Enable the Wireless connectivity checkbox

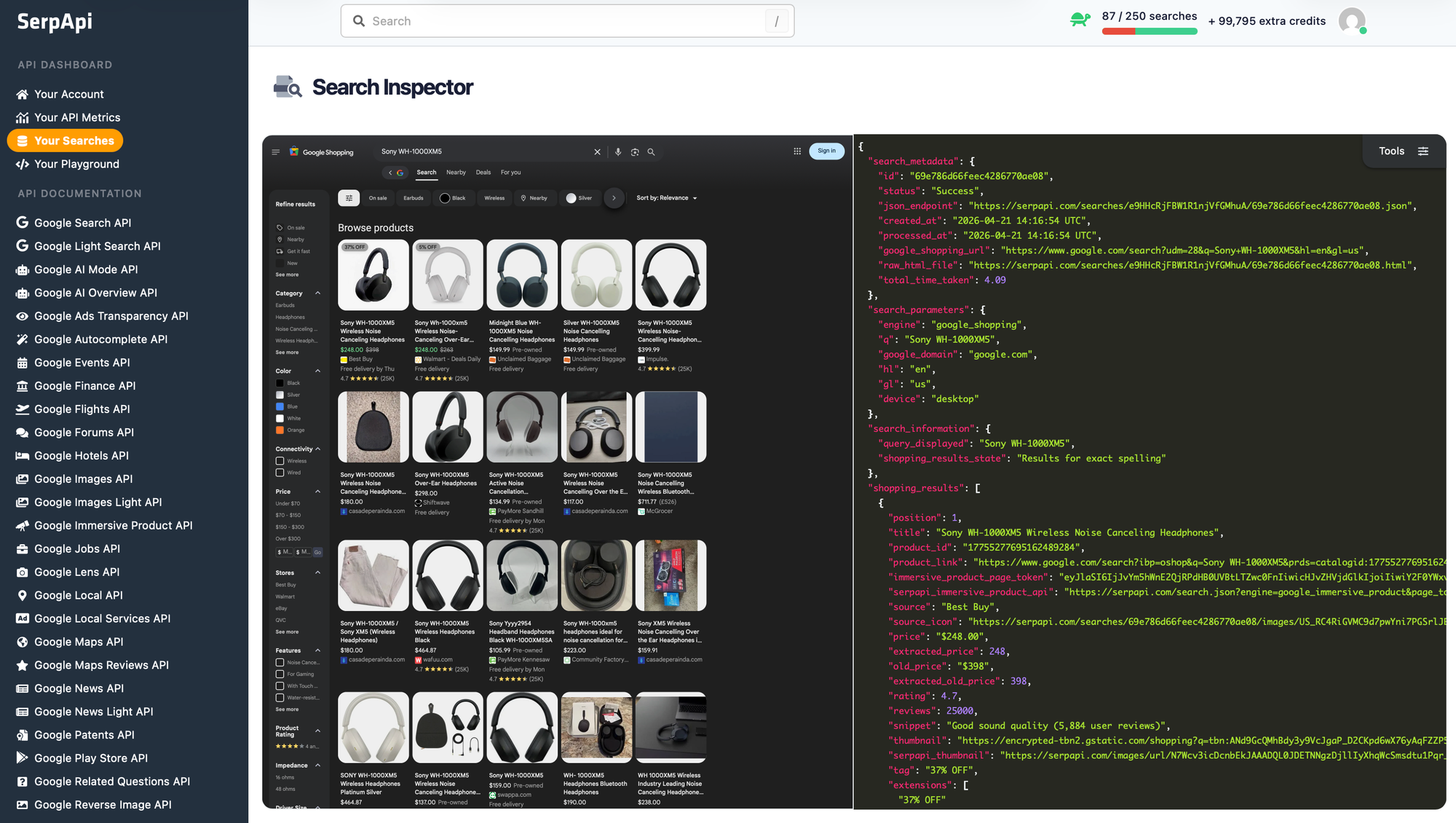tap(280, 461)
